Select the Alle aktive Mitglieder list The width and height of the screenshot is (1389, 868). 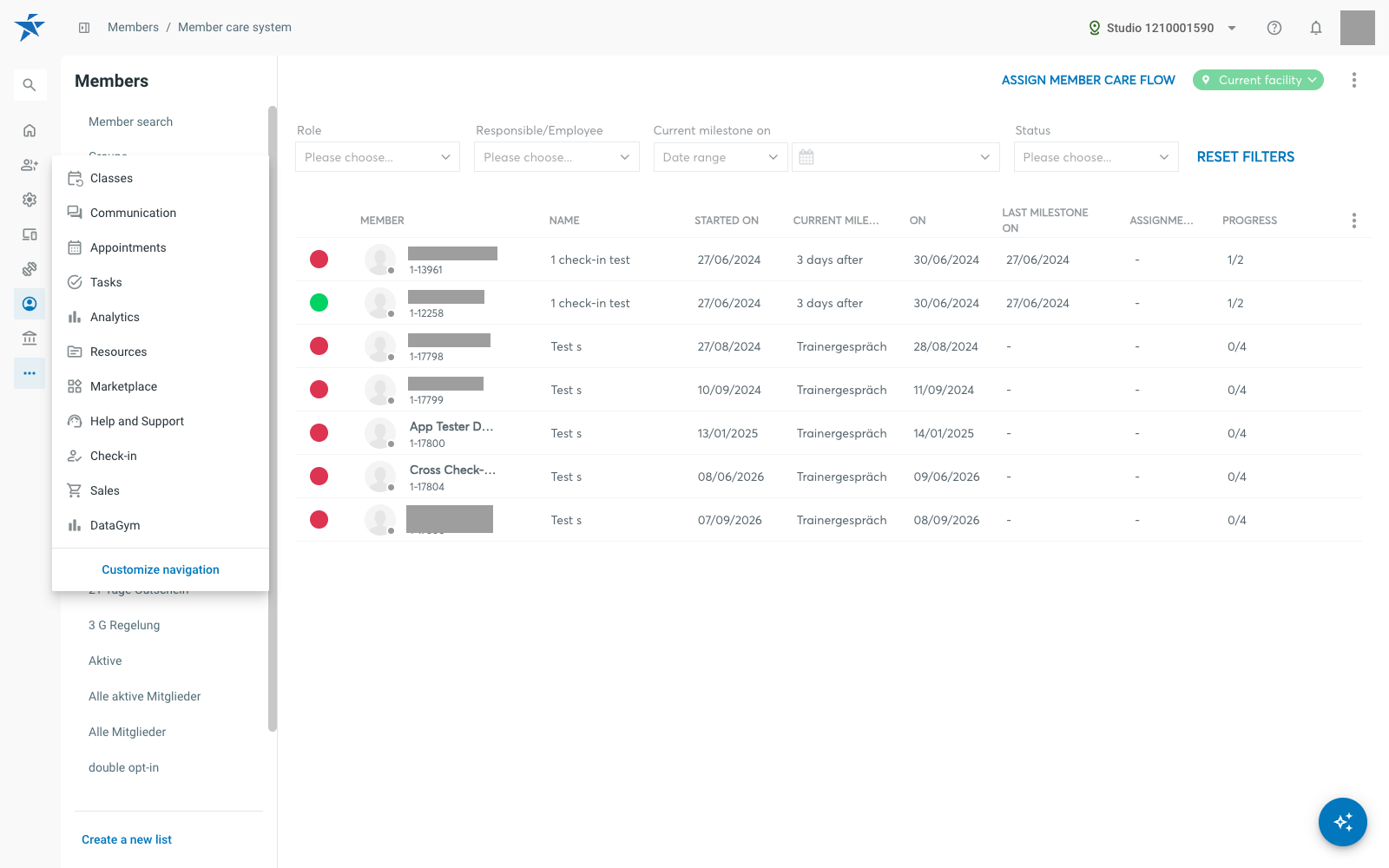point(144,696)
